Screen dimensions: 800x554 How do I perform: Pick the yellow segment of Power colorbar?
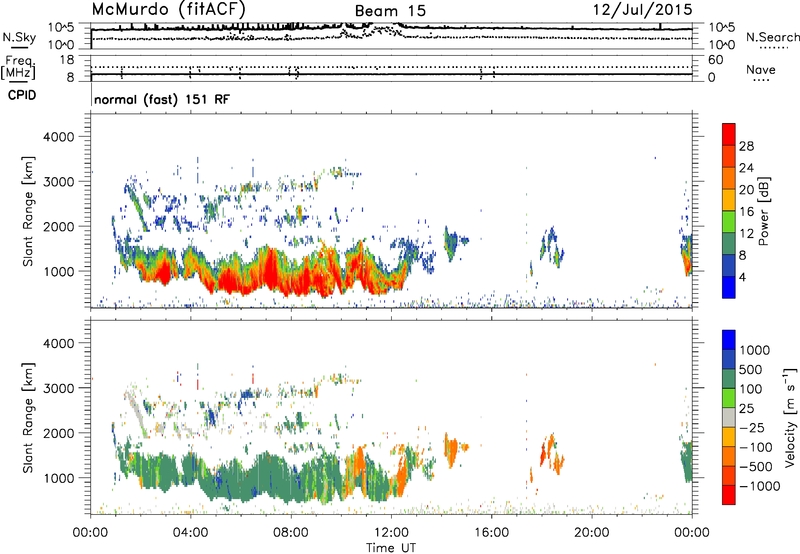(729, 200)
